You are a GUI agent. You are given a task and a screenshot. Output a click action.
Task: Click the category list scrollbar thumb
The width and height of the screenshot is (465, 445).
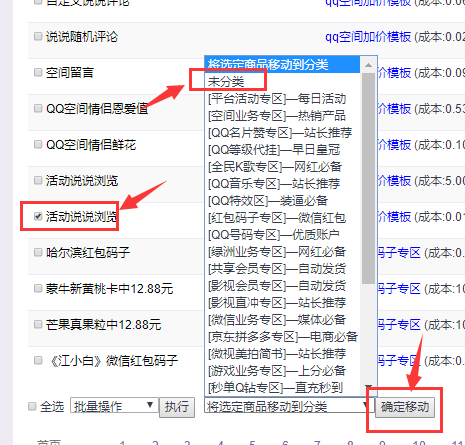(368, 178)
